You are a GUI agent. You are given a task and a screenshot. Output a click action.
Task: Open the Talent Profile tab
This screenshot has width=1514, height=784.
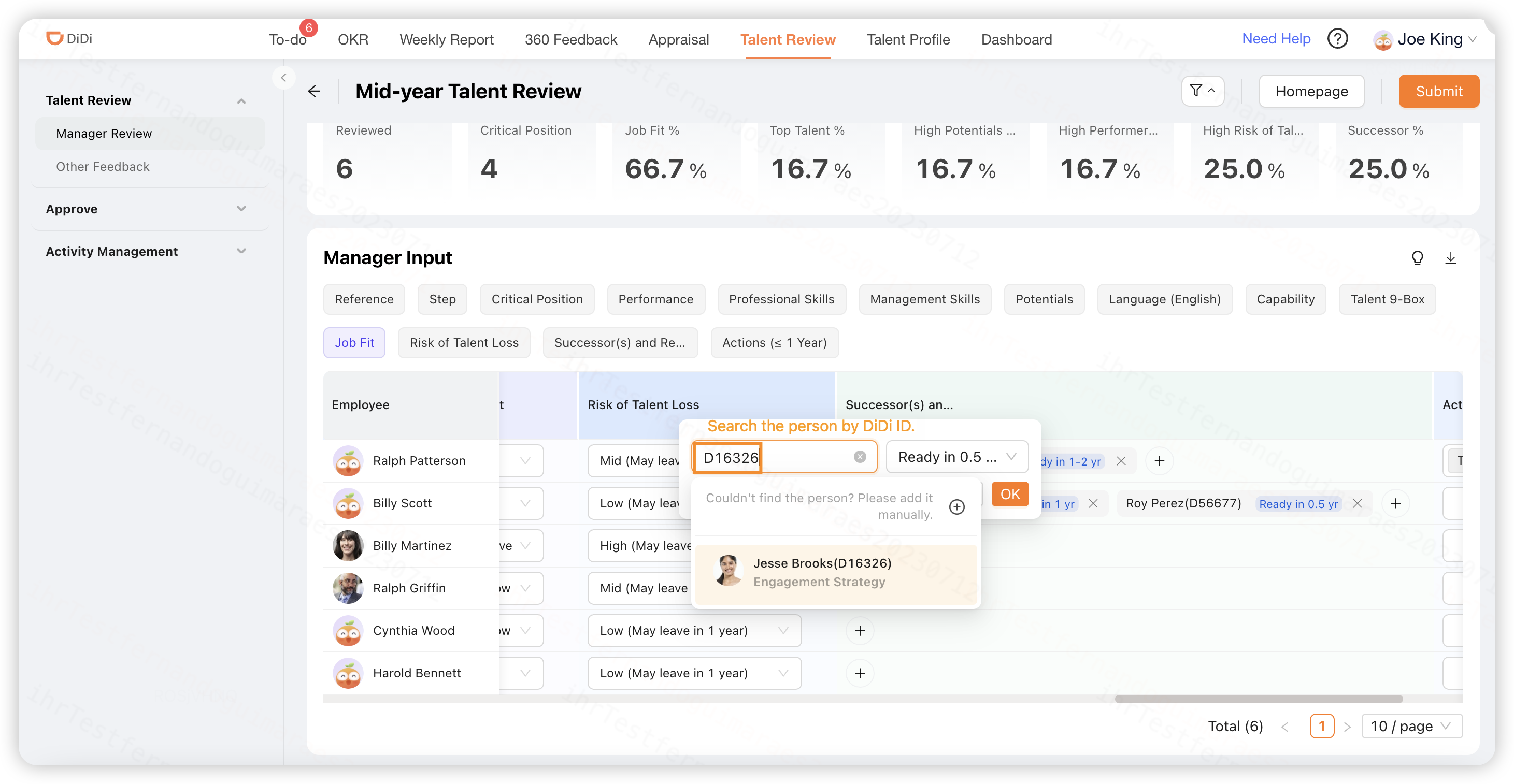pos(908,39)
